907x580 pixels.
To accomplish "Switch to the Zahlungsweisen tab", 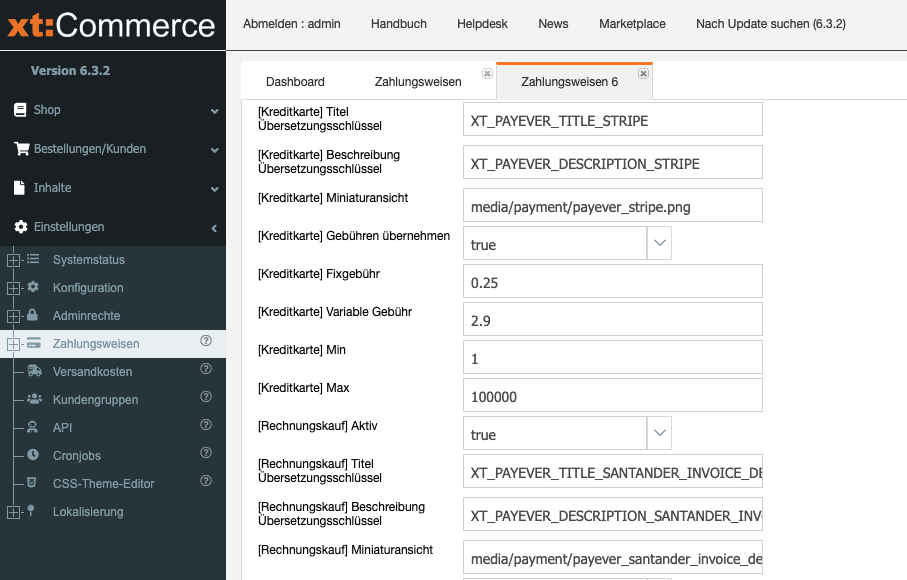I will [418, 82].
